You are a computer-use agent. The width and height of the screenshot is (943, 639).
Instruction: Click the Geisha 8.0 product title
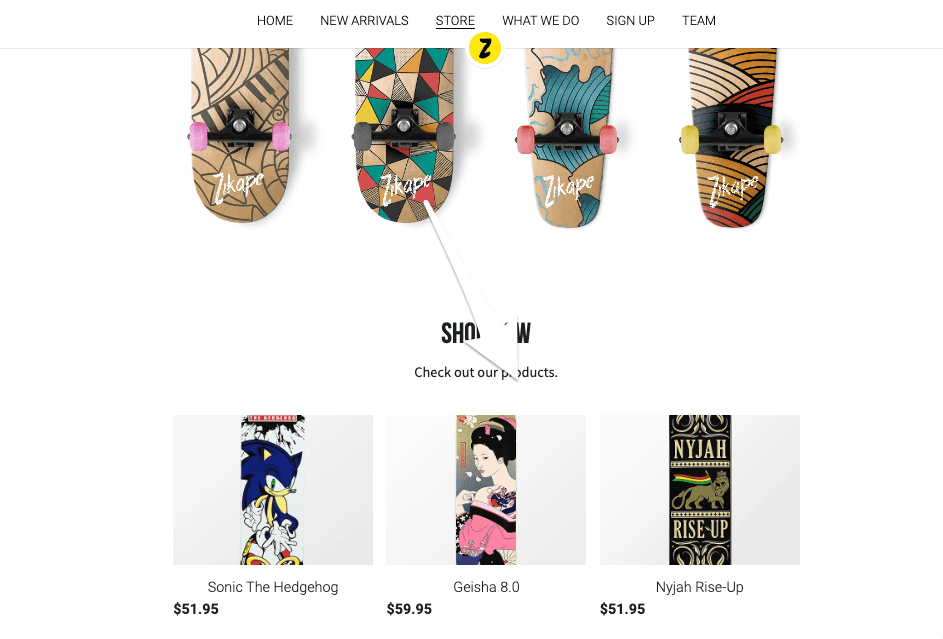[x=487, y=587]
